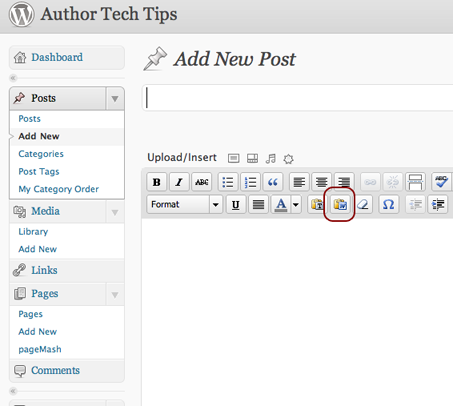This screenshot has height=406, width=453.
Task: Insert an ordered numbered list
Action: (x=250, y=182)
